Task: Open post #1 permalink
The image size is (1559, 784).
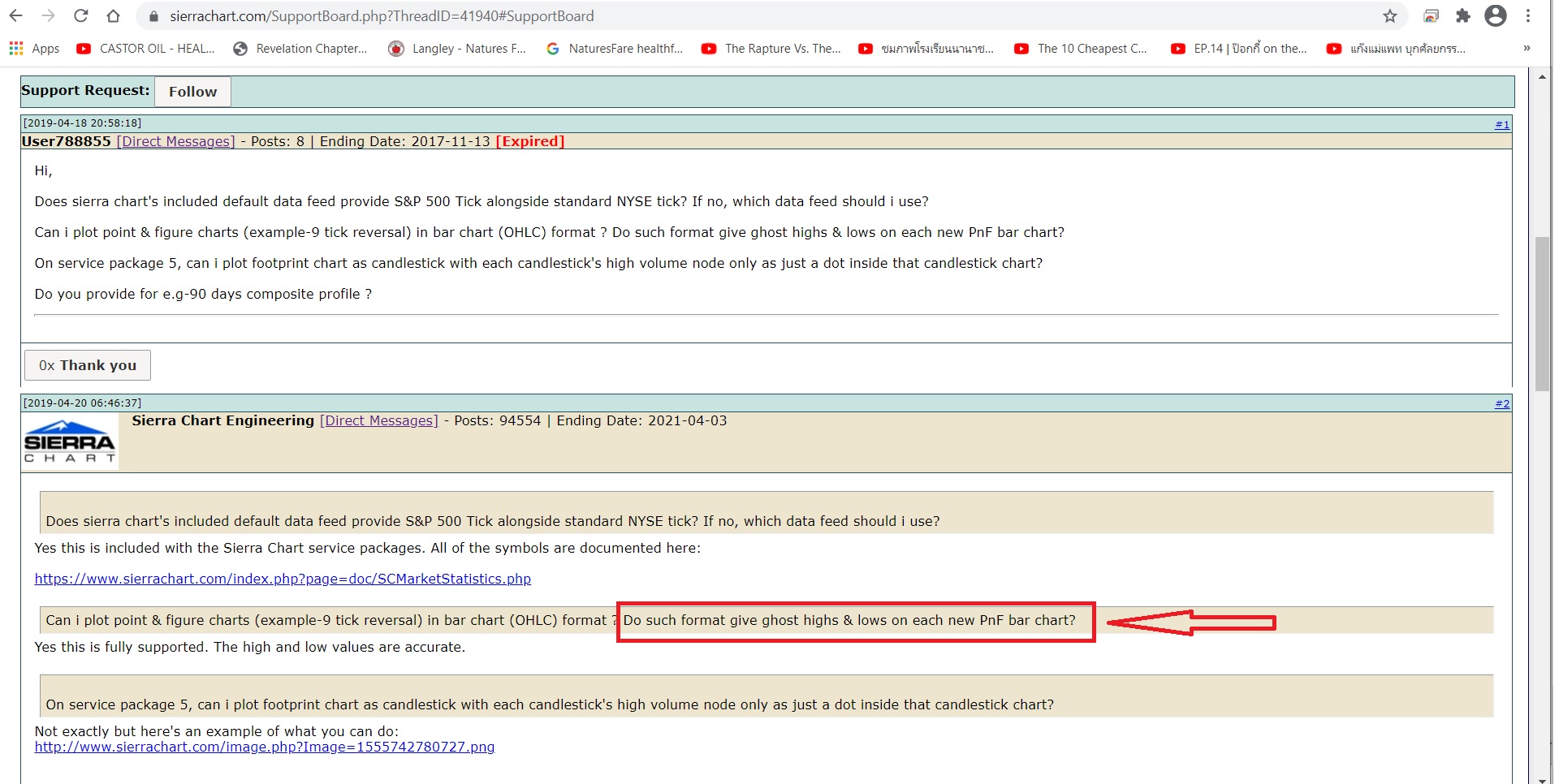Action: pos(1502,124)
